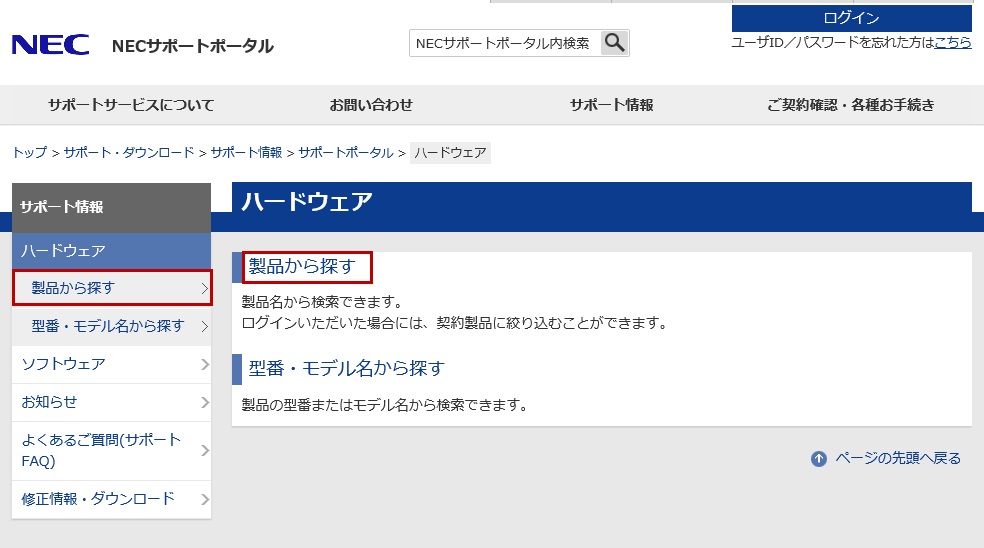Open the こちら forgotten password link
The image size is (984, 548).
point(953,42)
